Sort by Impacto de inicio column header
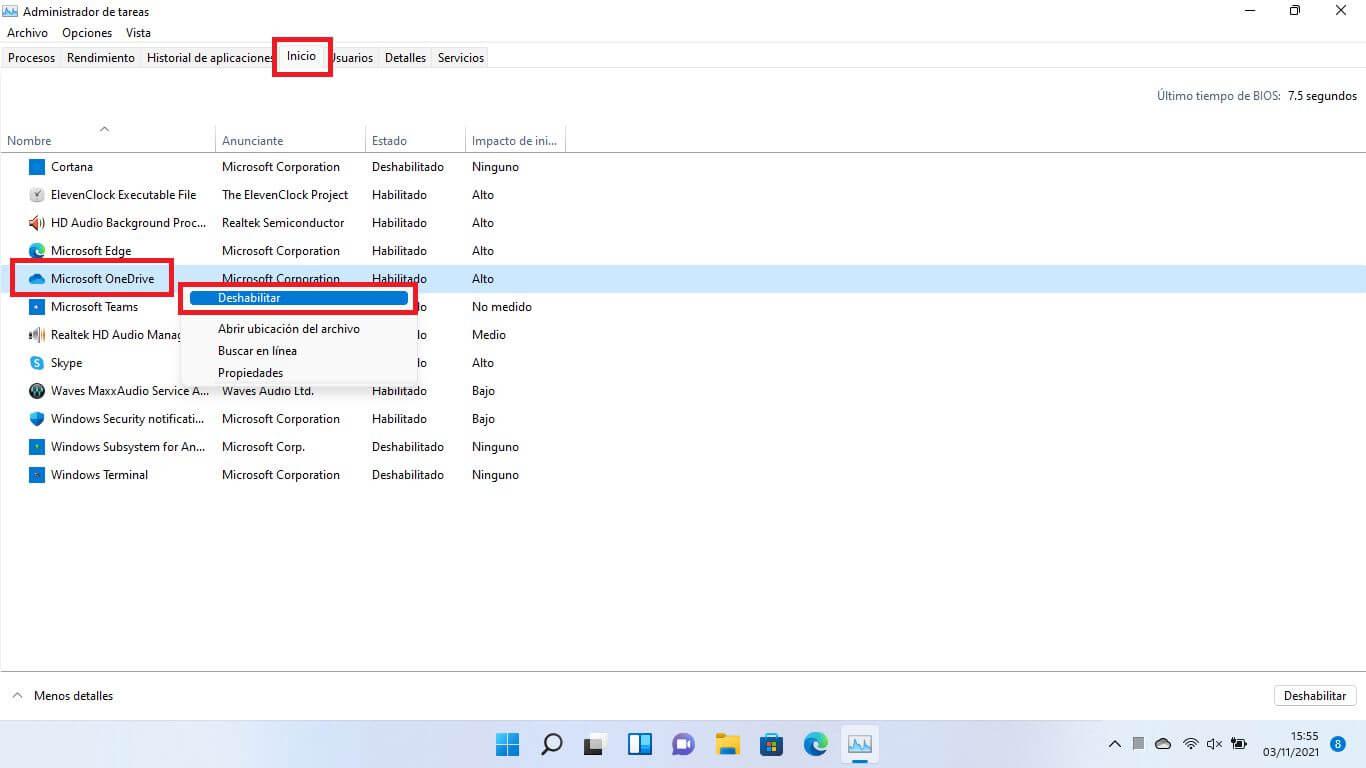1366x768 pixels. click(515, 141)
